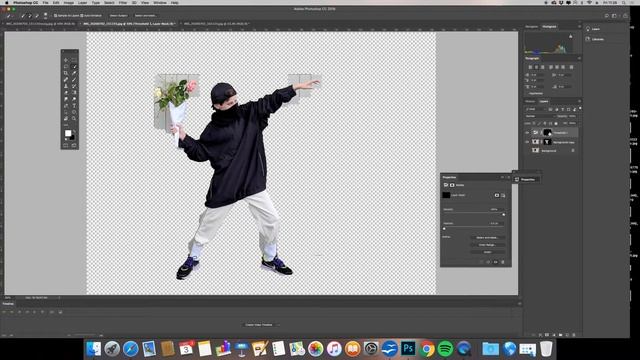Click the histogram cached data warning icon
640x360 pixels.
(x=571, y=36)
